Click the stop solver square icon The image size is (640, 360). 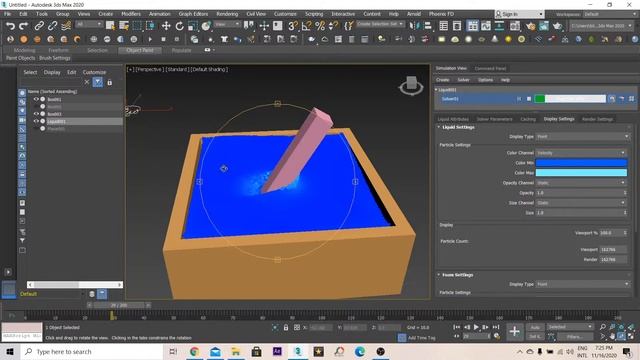[x=529, y=99]
